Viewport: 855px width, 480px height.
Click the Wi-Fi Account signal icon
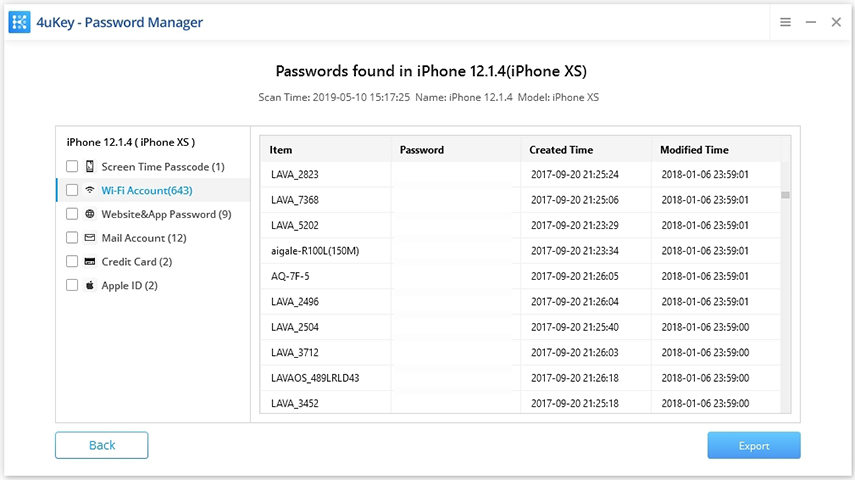pyautogui.click(x=90, y=190)
